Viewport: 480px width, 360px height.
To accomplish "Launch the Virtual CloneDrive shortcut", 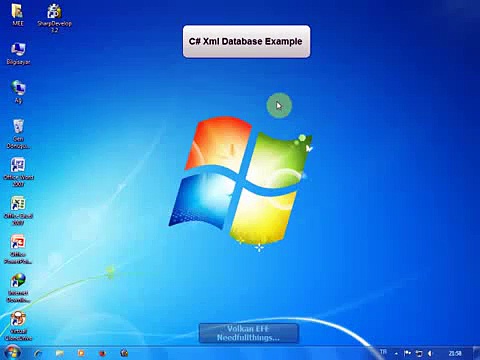I will click(x=18, y=326).
